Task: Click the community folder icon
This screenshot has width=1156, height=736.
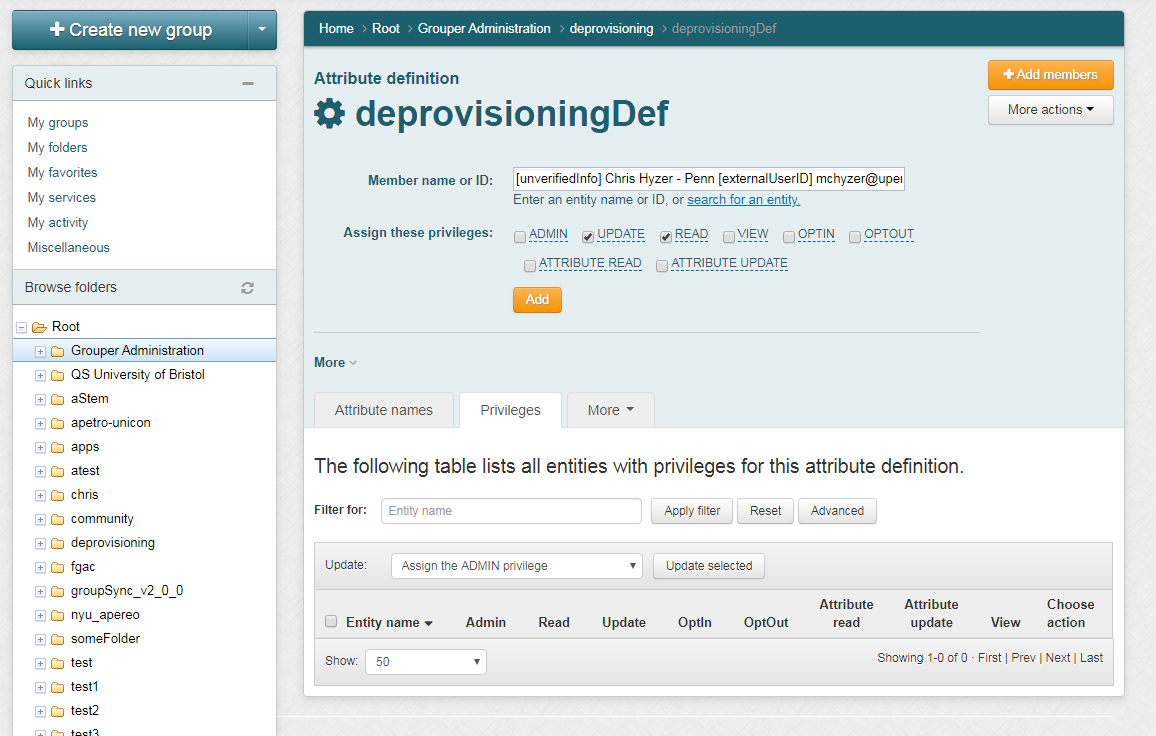Action: tap(58, 519)
